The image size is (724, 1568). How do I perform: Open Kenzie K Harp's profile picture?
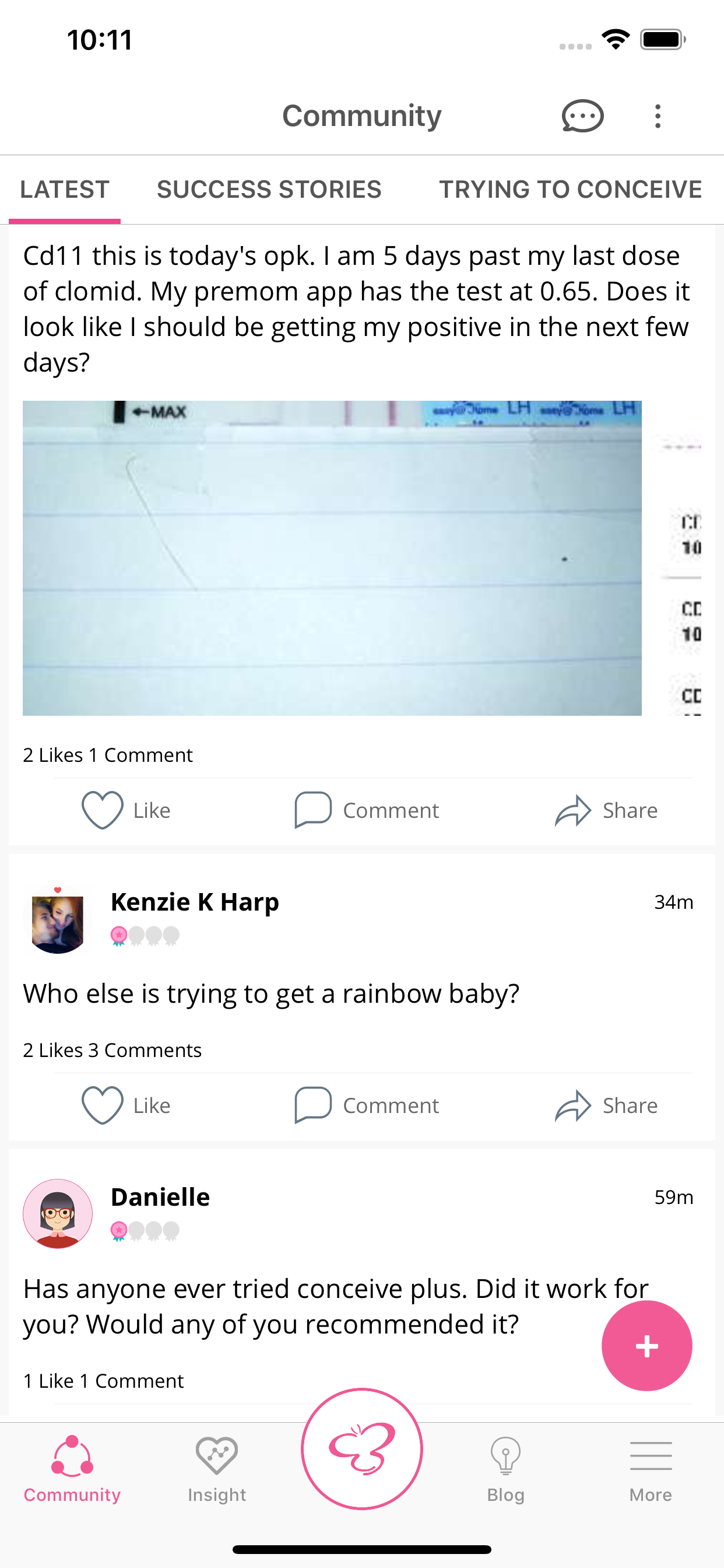(x=58, y=919)
